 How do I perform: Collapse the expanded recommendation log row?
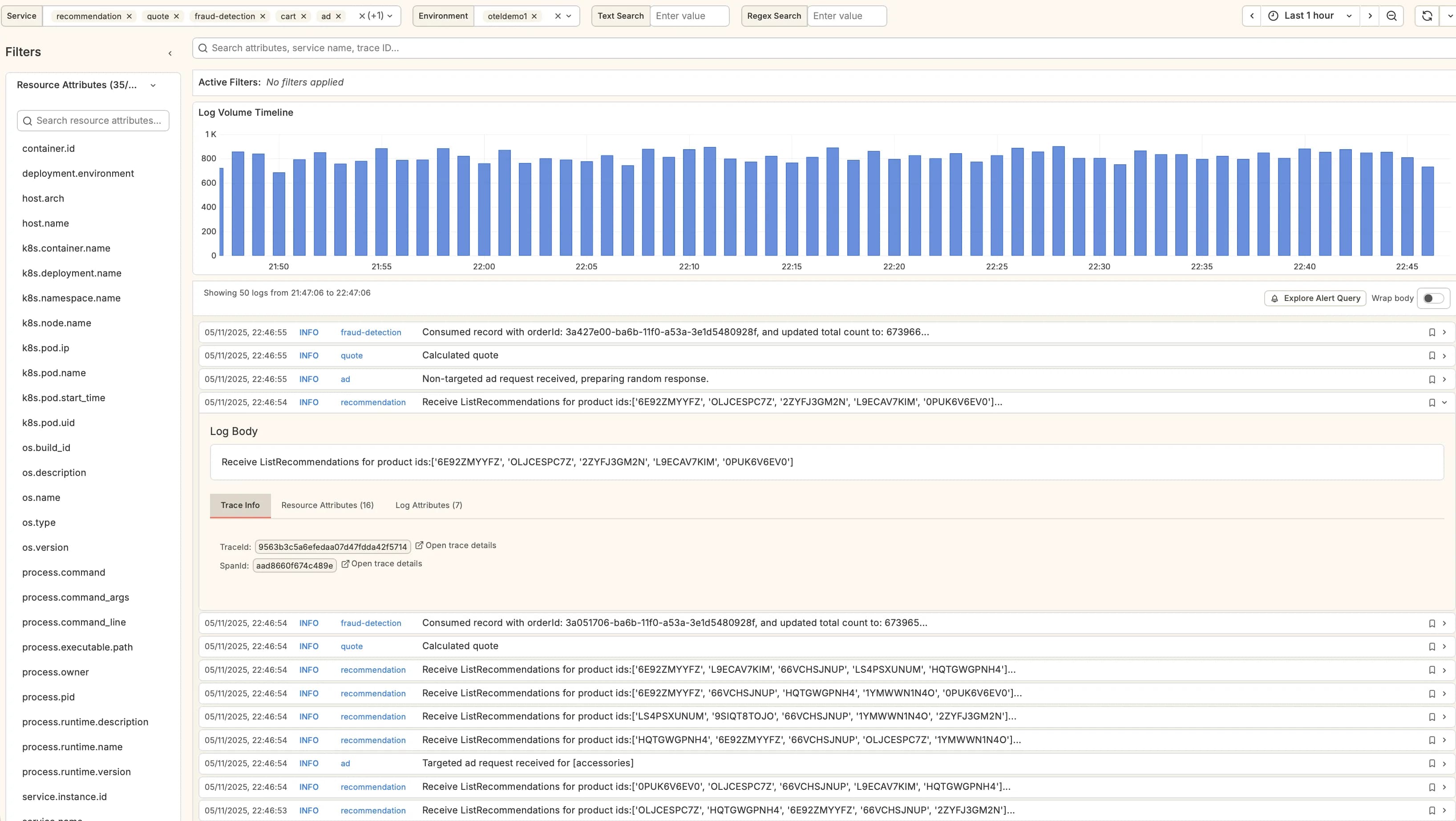pos(1444,402)
